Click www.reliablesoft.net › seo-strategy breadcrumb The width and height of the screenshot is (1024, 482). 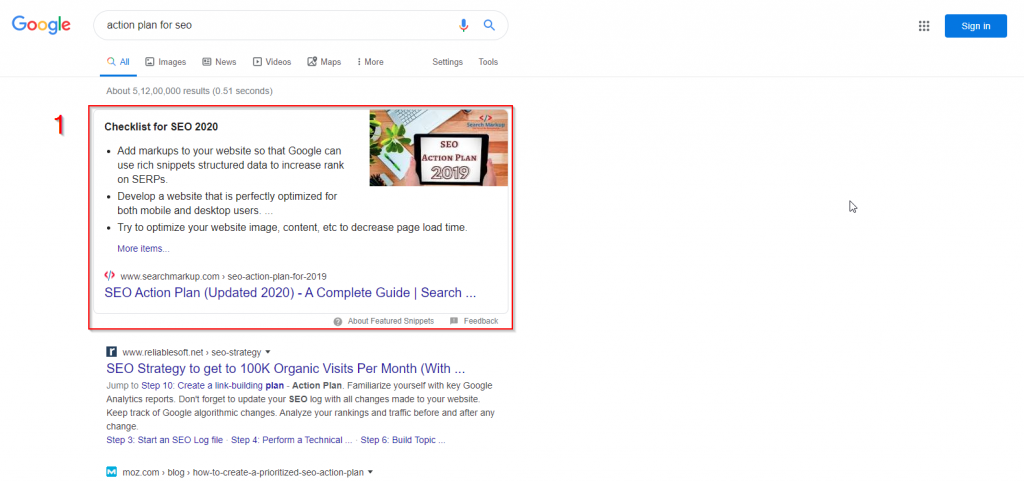192,351
